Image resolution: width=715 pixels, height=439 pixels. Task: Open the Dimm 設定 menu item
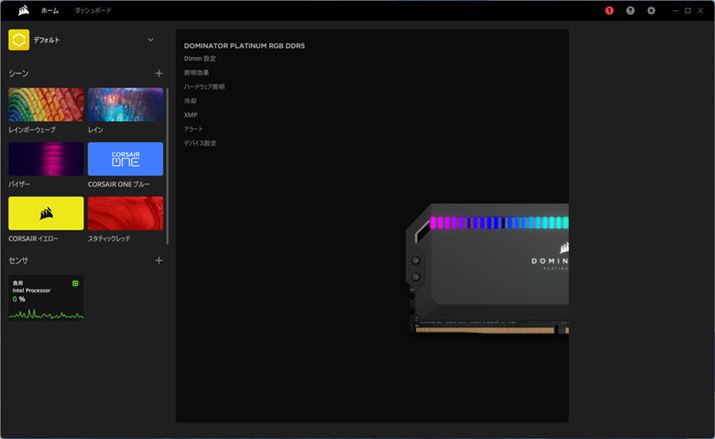200,59
